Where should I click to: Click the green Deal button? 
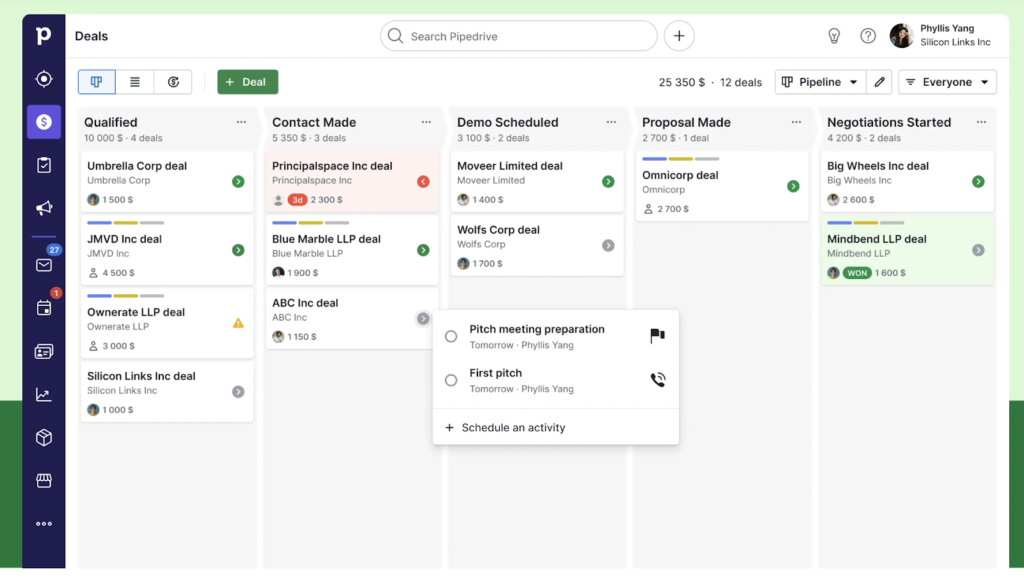pos(247,81)
